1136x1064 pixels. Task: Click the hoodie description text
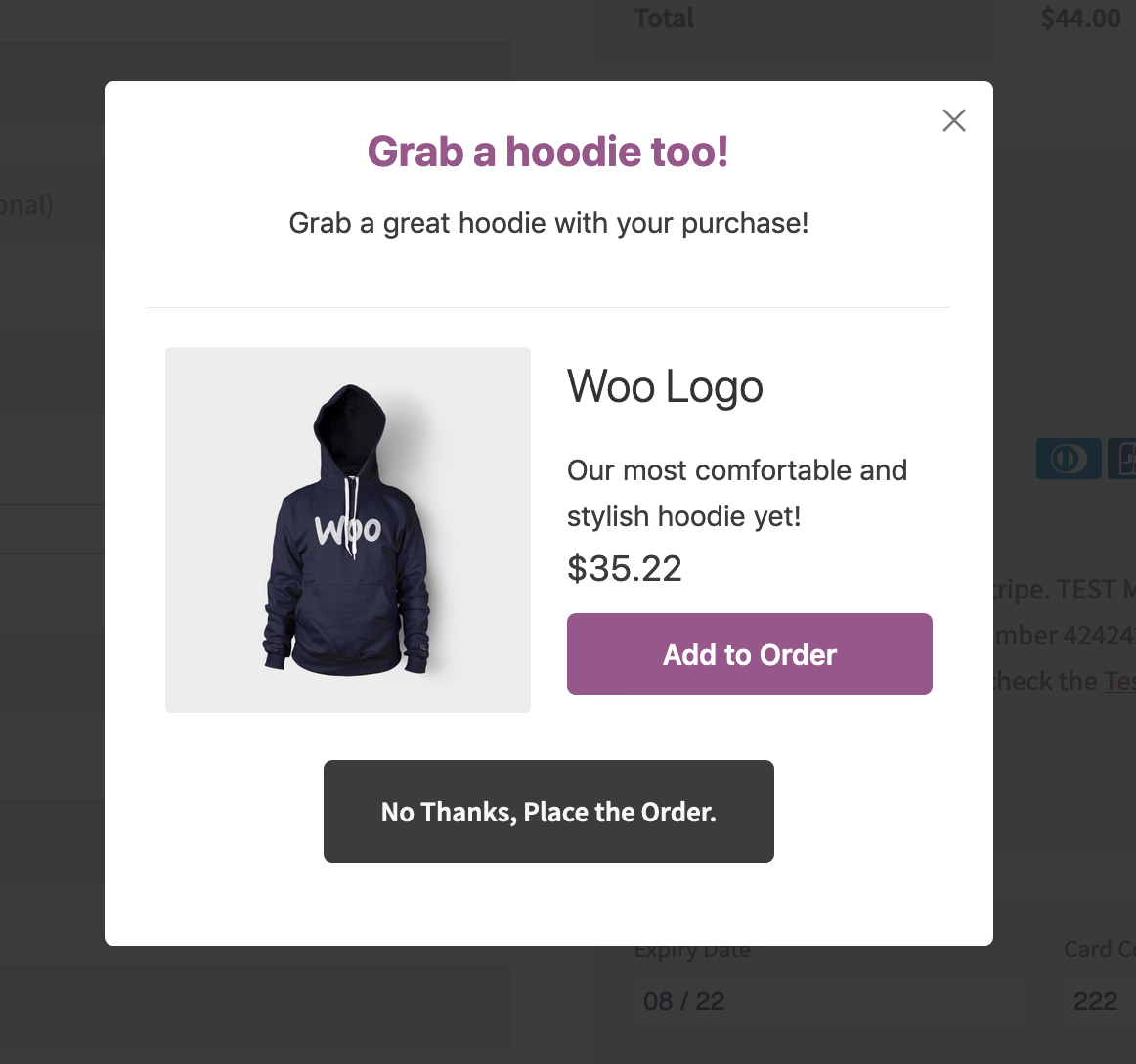tap(736, 493)
